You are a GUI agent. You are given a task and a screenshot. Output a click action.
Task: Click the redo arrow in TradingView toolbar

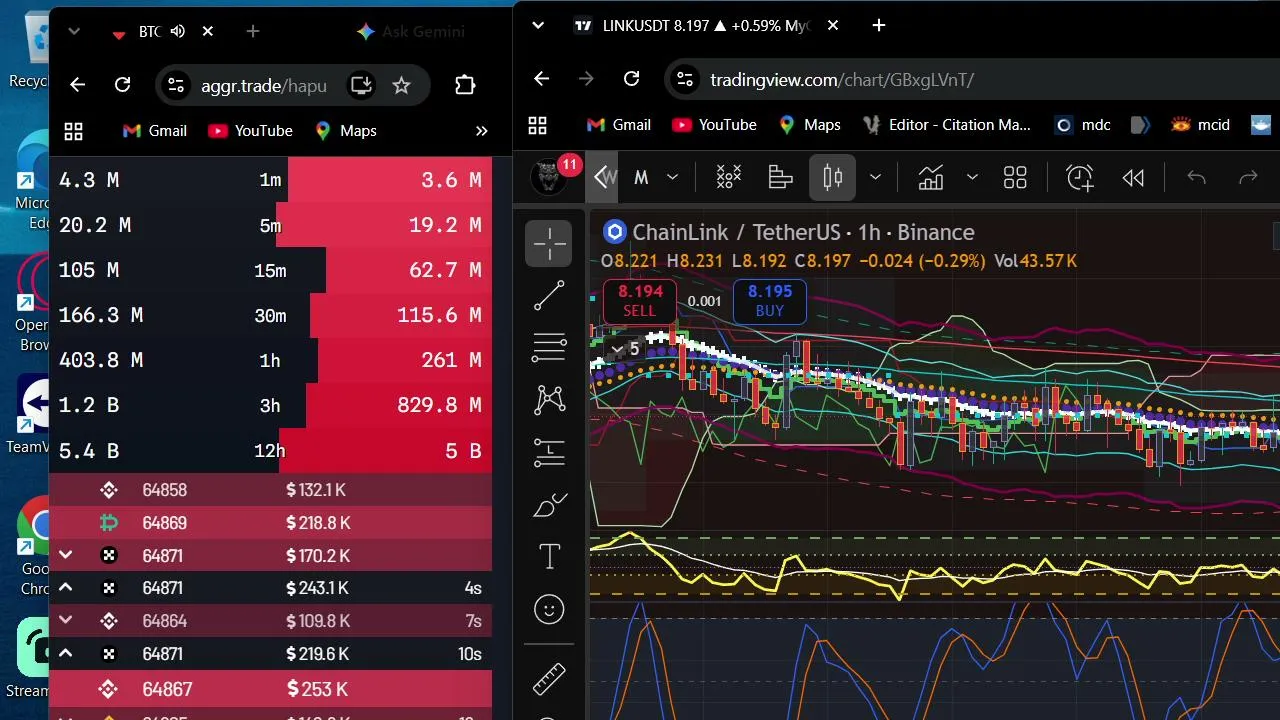[1248, 178]
